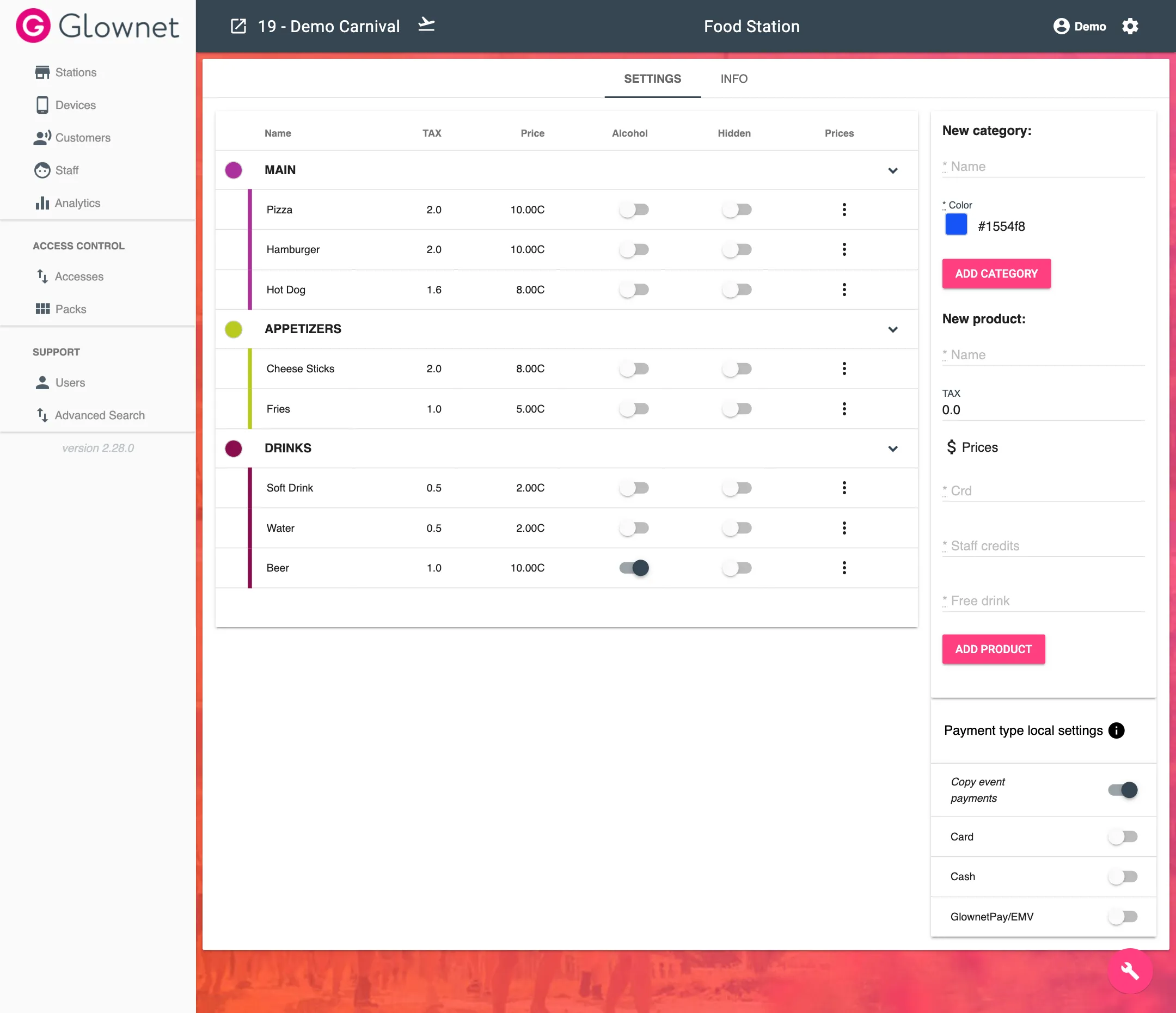Open Pizza row three-dot menu

coord(844,210)
